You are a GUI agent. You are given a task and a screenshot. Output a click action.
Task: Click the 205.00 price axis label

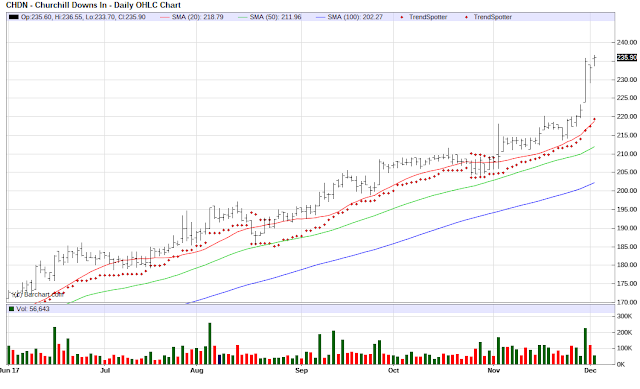[x=627, y=172]
